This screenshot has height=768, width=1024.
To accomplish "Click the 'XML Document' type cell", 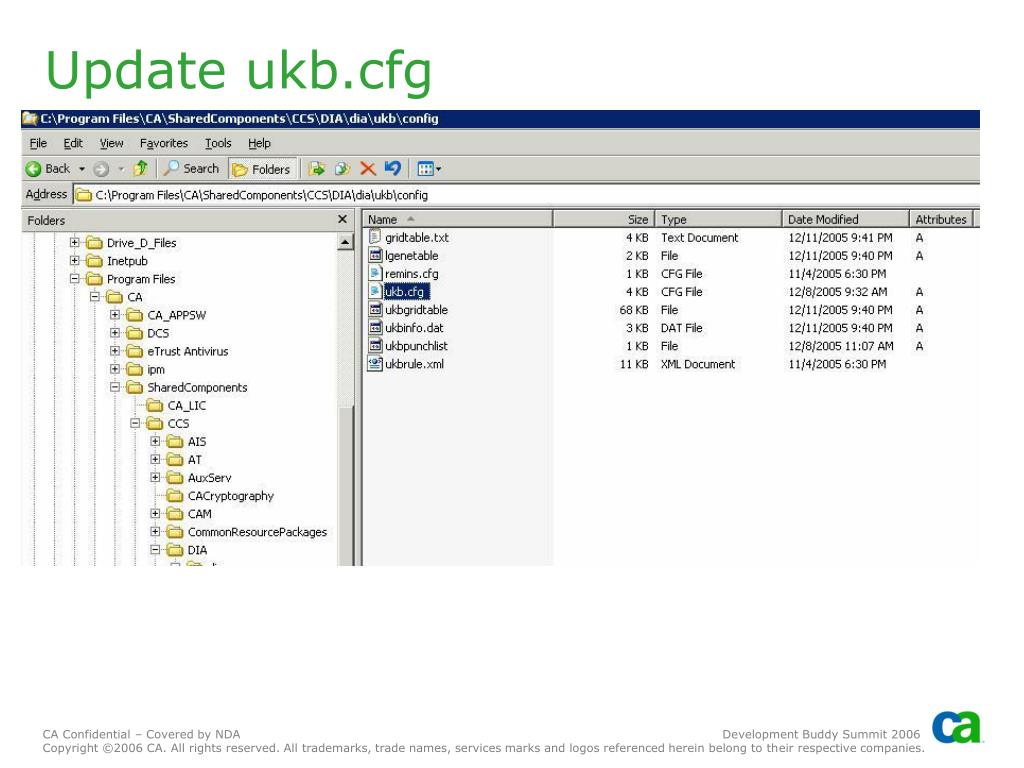I will (x=697, y=364).
